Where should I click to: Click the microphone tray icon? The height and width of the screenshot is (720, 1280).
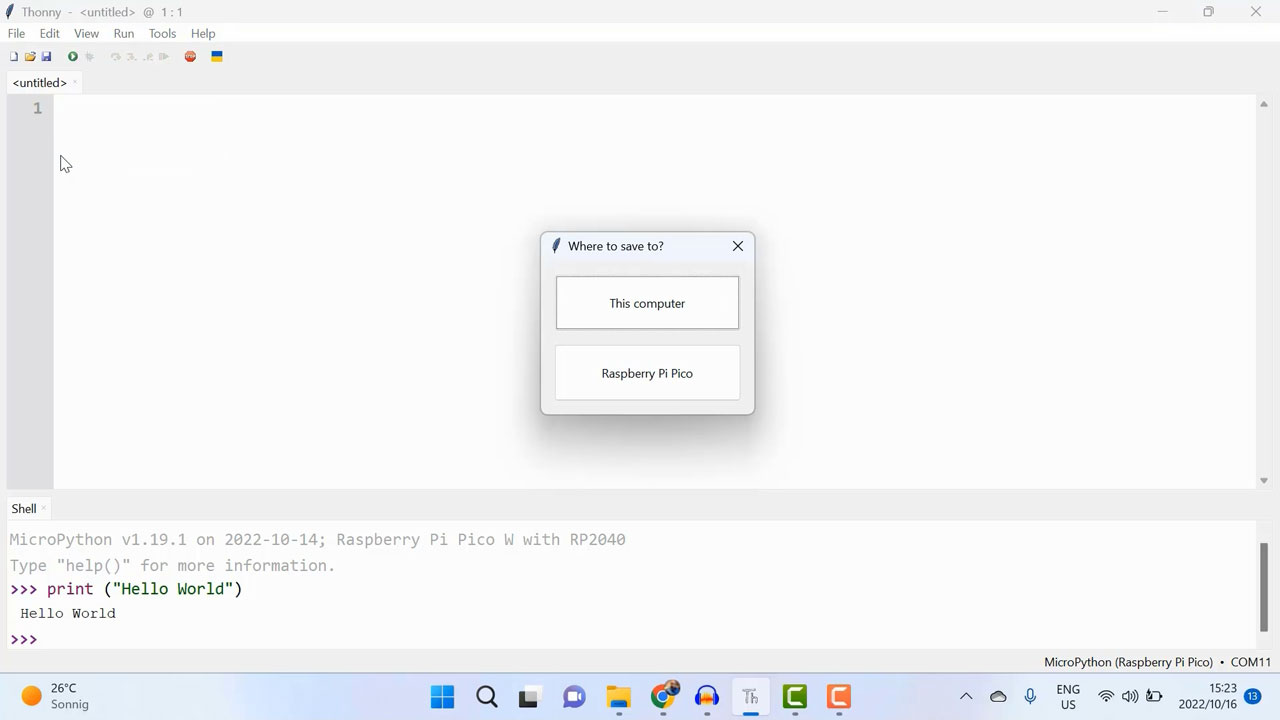tap(1030, 697)
